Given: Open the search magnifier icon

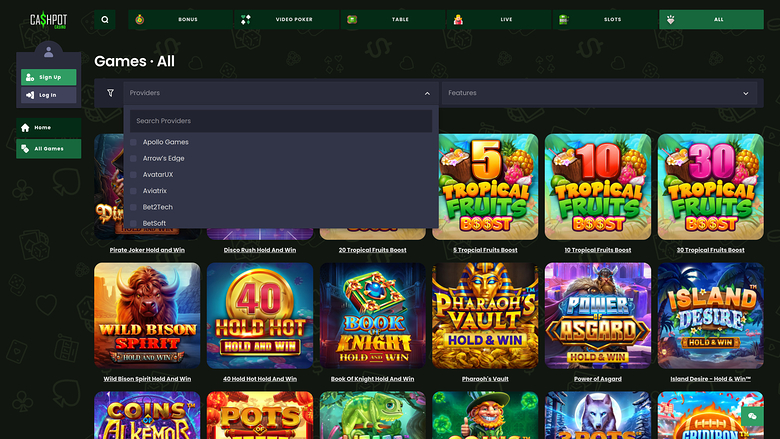Looking at the screenshot, I should pos(105,20).
